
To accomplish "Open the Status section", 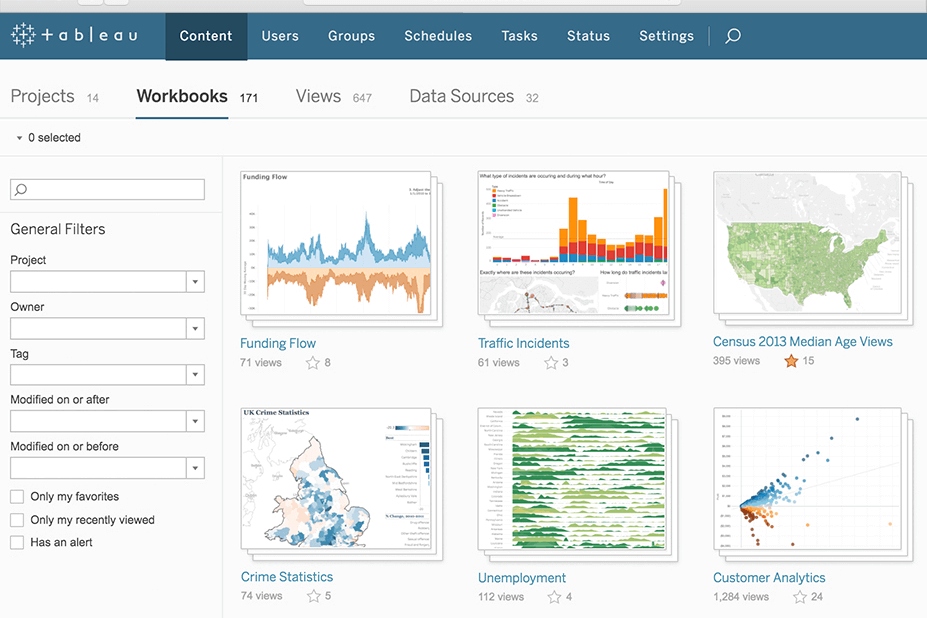I will tap(588, 36).
